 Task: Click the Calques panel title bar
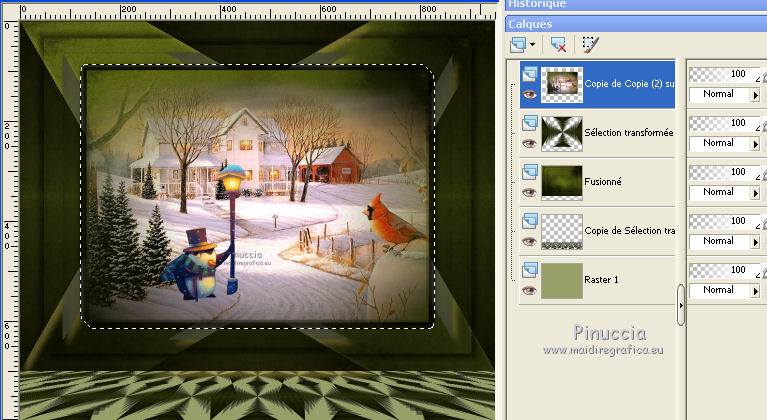click(636, 23)
